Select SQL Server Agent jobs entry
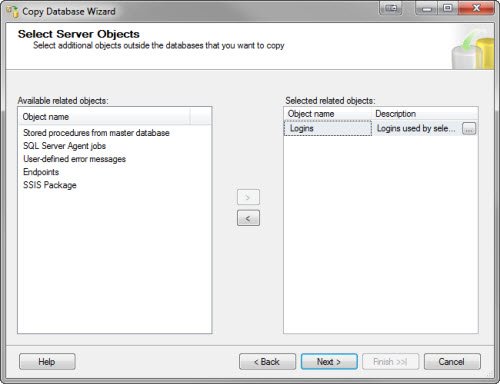500x384 pixels. pos(64,146)
